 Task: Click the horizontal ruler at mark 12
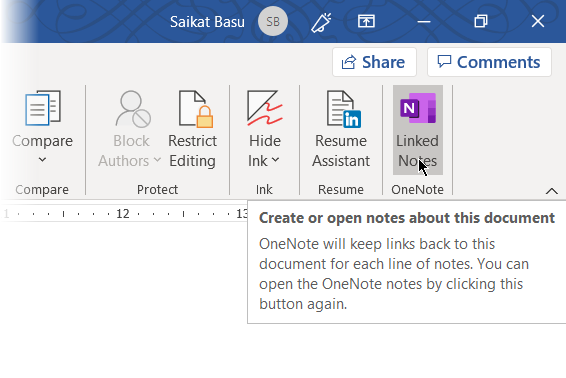(123, 214)
